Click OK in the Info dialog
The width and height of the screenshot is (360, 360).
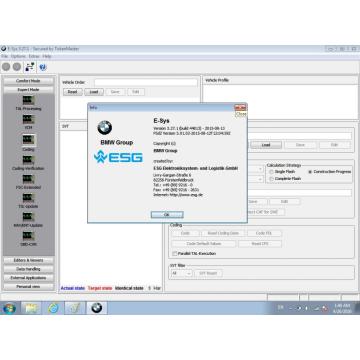pos(167,215)
